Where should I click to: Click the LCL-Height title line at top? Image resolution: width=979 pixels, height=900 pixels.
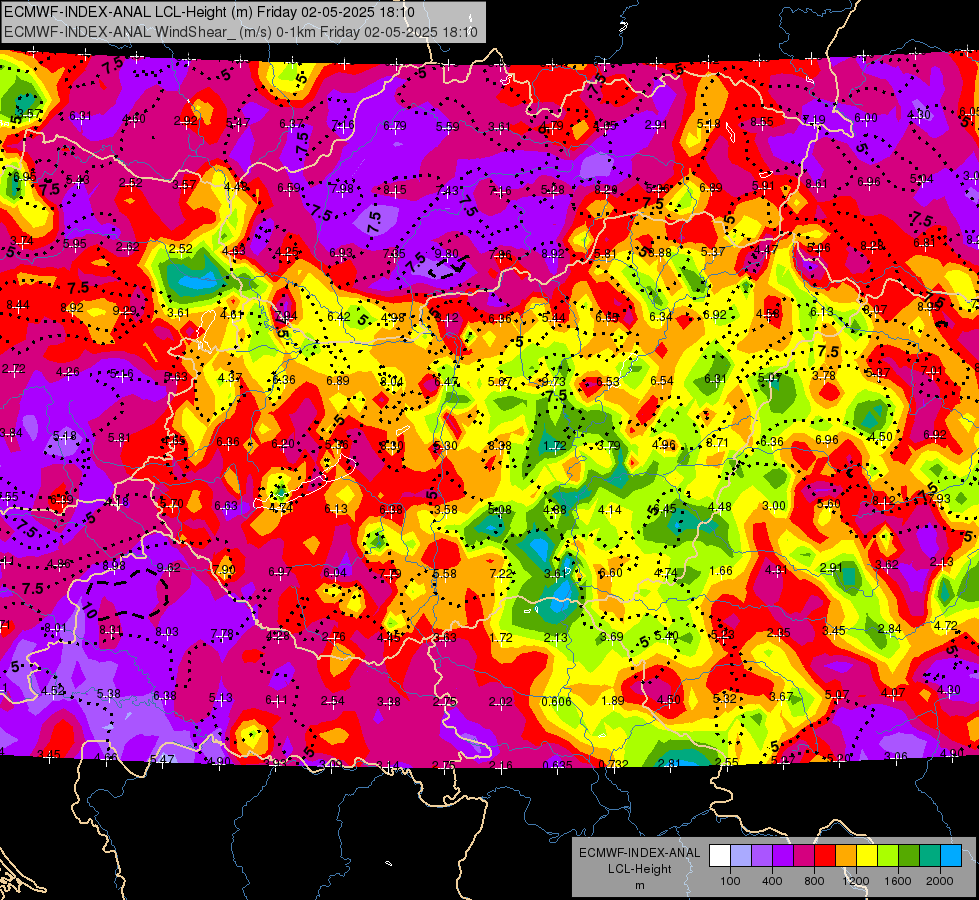point(209,12)
